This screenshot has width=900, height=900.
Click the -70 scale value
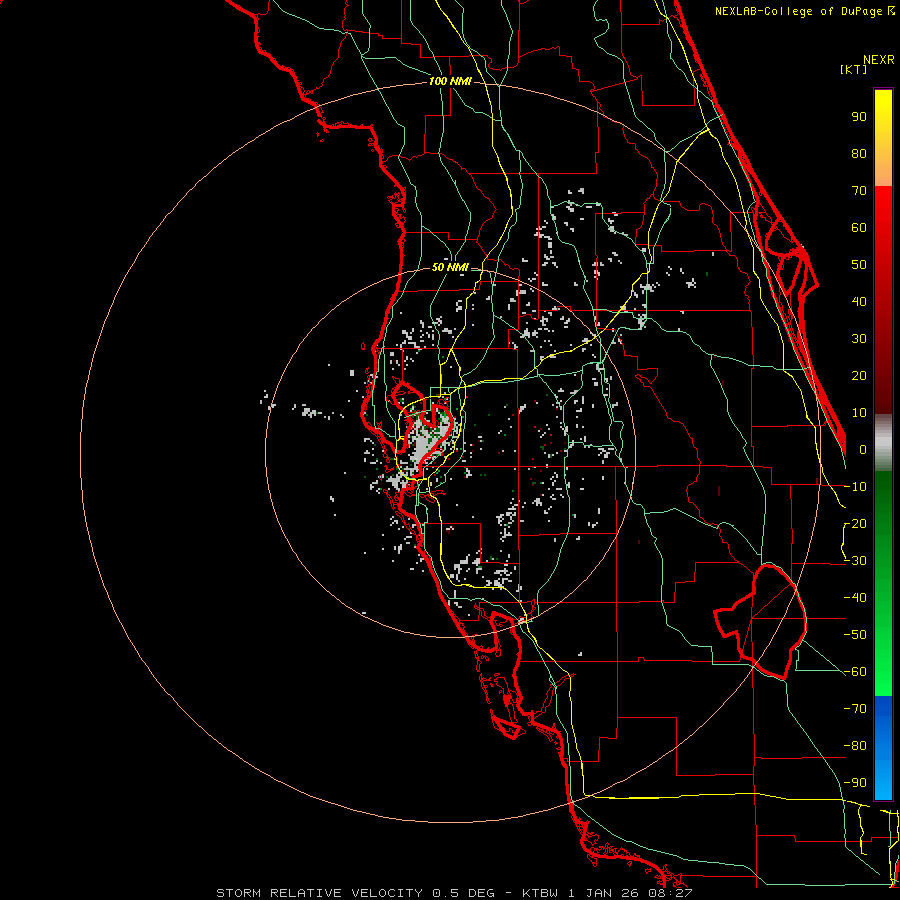(855, 709)
